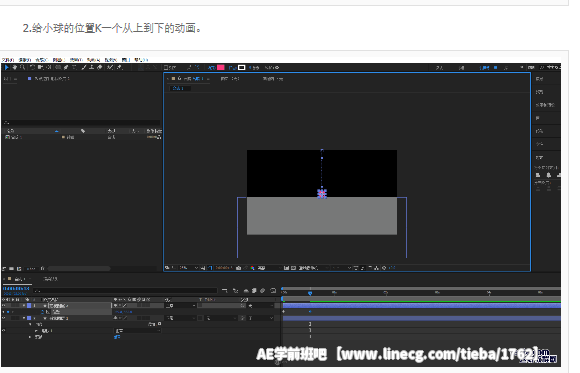Collapse the second layer's disclosure triangle

[24, 318]
